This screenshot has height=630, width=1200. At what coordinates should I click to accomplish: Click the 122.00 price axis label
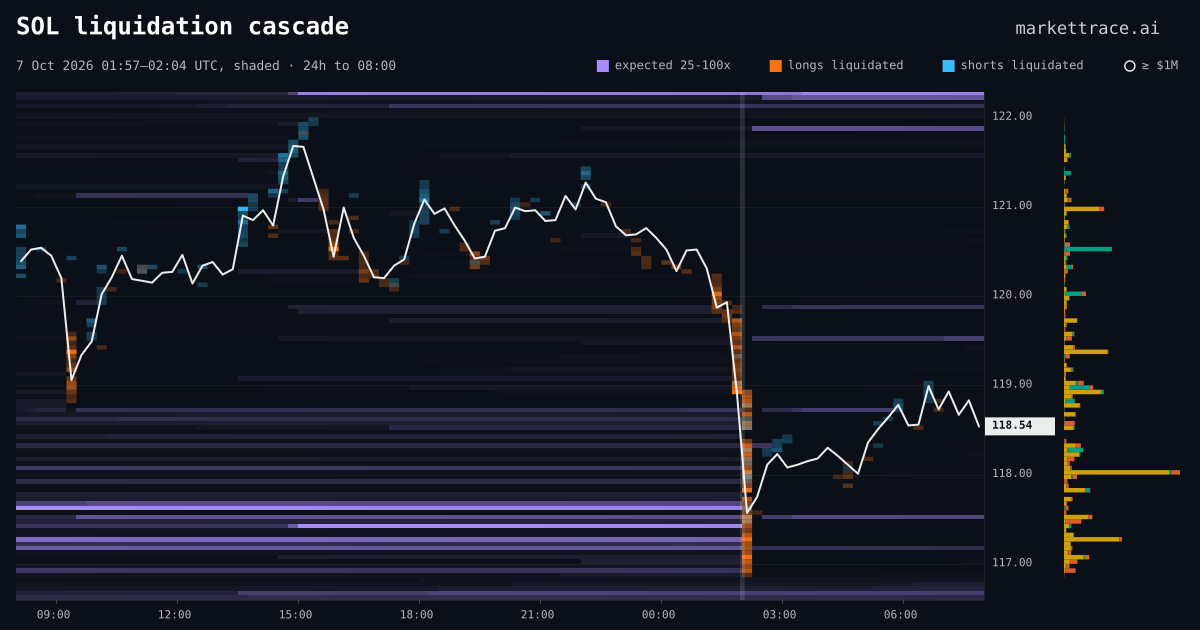[x=1012, y=116]
